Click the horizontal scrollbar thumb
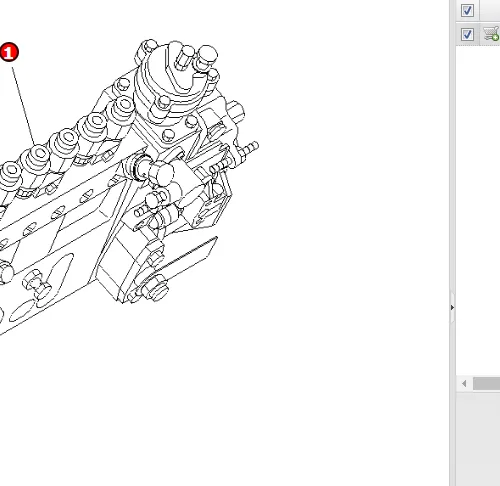The image size is (500, 486). point(487,384)
